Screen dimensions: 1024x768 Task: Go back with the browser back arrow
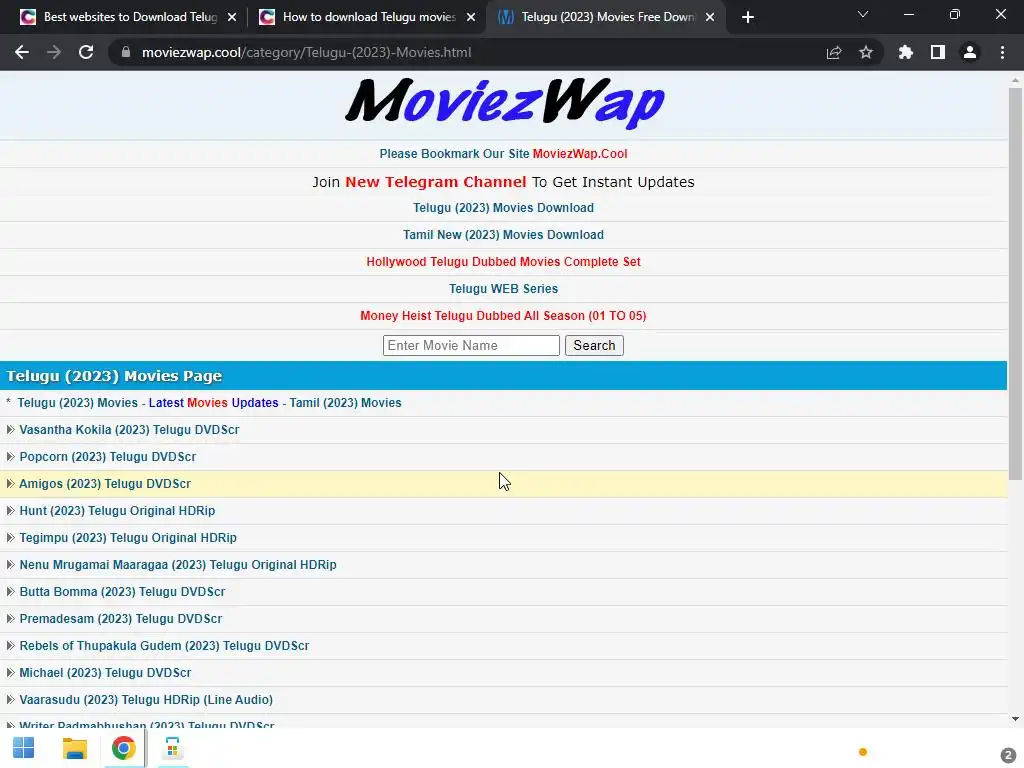click(22, 52)
